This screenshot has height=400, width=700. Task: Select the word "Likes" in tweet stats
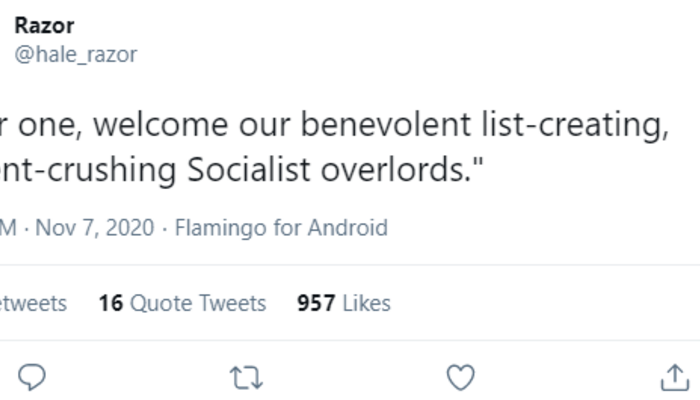(x=366, y=303)
